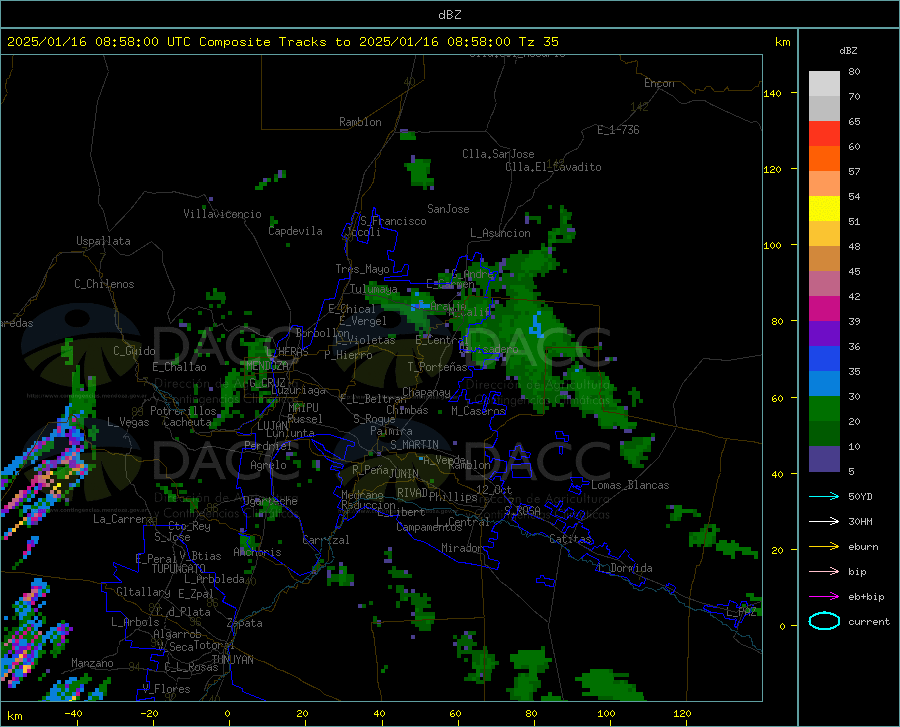900x727 pixels.
Task: Click the cyan current ellipse legend icon
Action: [824, 621]
